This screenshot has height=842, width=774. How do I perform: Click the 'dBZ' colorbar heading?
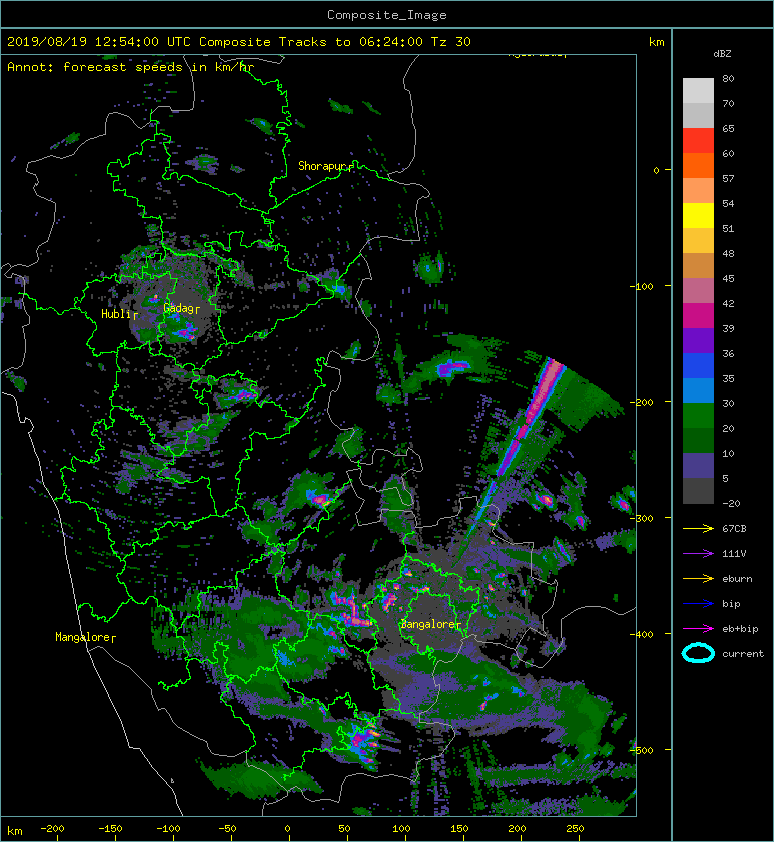(x=722, y=54)
